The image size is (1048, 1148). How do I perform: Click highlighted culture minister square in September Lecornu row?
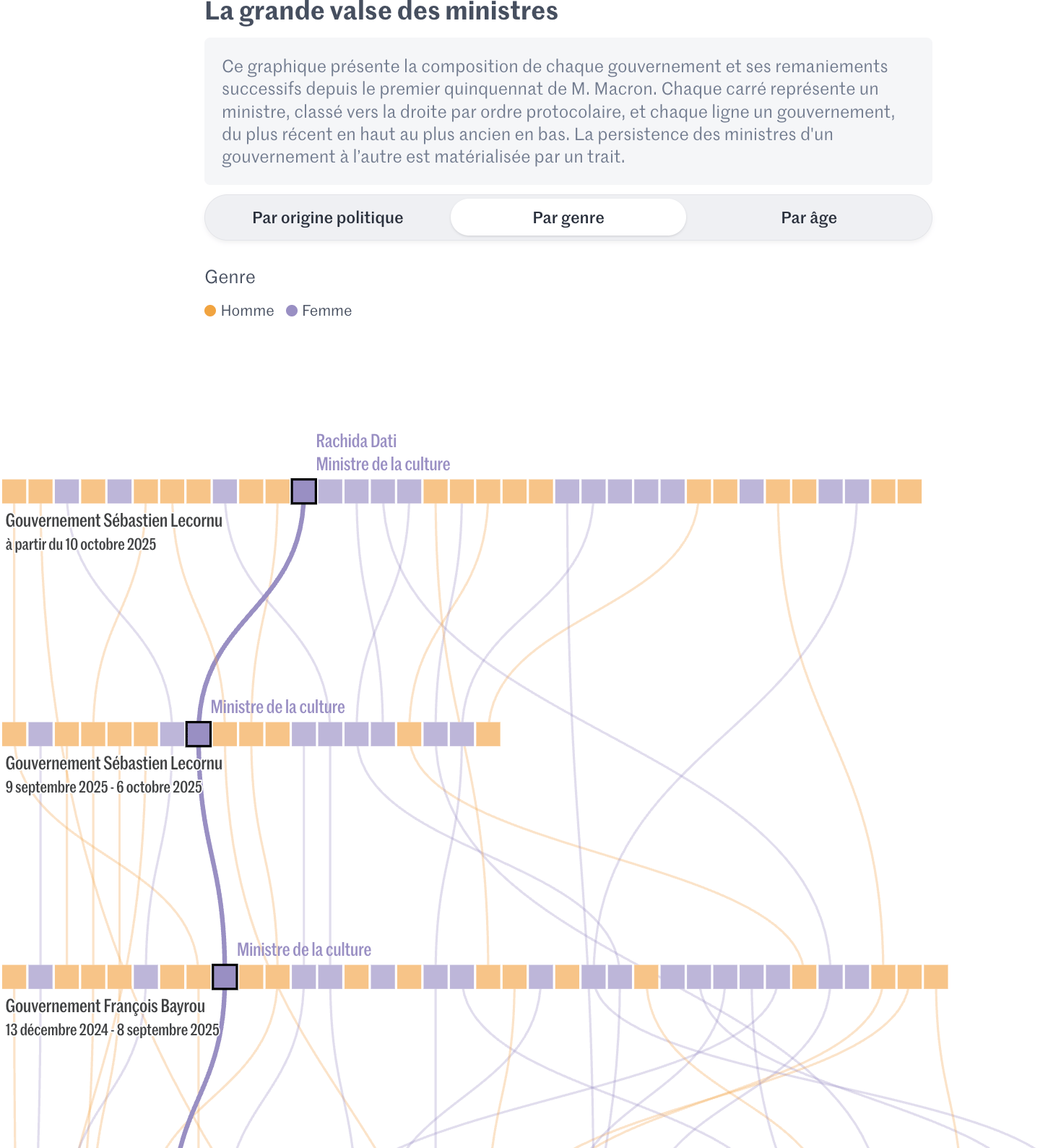pyautogui.click(x=199, y=734)
